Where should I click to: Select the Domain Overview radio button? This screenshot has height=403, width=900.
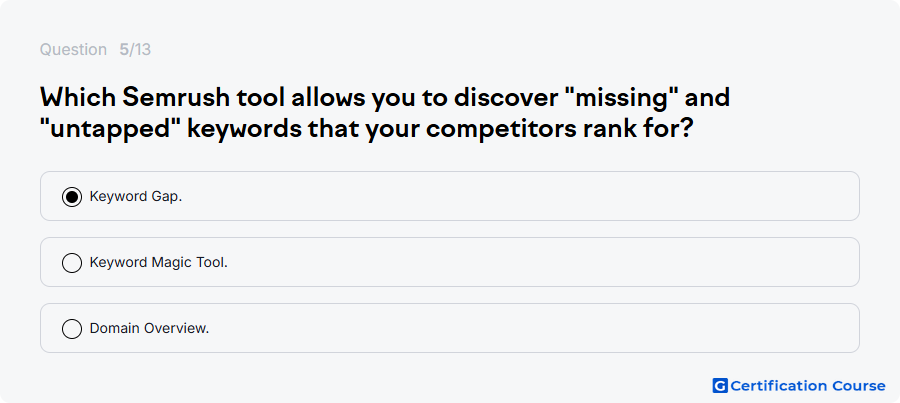(x=72, y=328)
